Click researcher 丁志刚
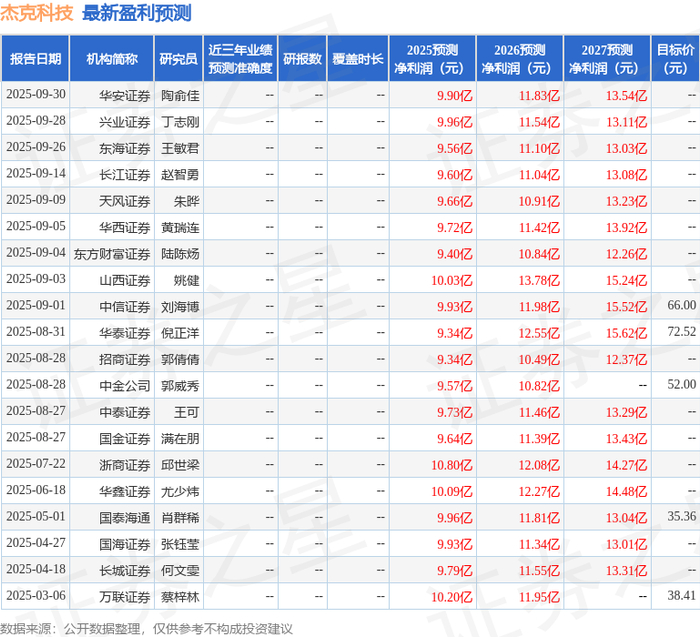The width and height of the screenshot is (700, 637). click(x=180, y=121)
